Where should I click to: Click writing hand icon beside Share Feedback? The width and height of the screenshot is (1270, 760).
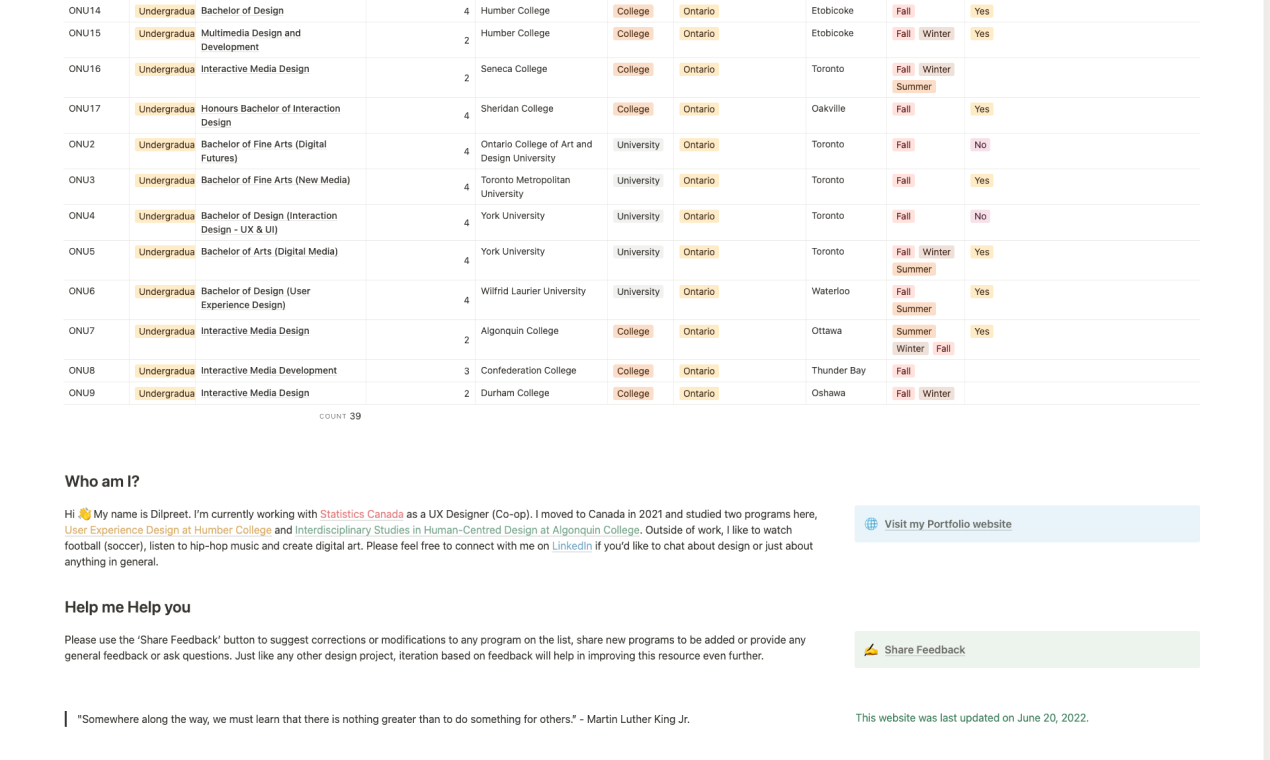pos(871,650)
